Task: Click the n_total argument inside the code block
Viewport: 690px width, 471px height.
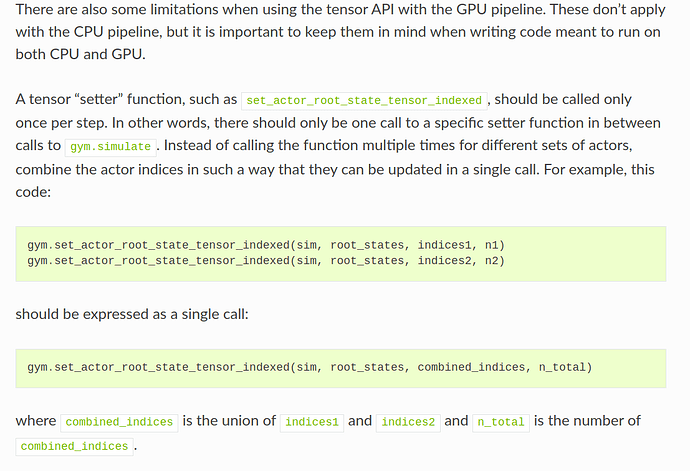Action: pos(562,367)
